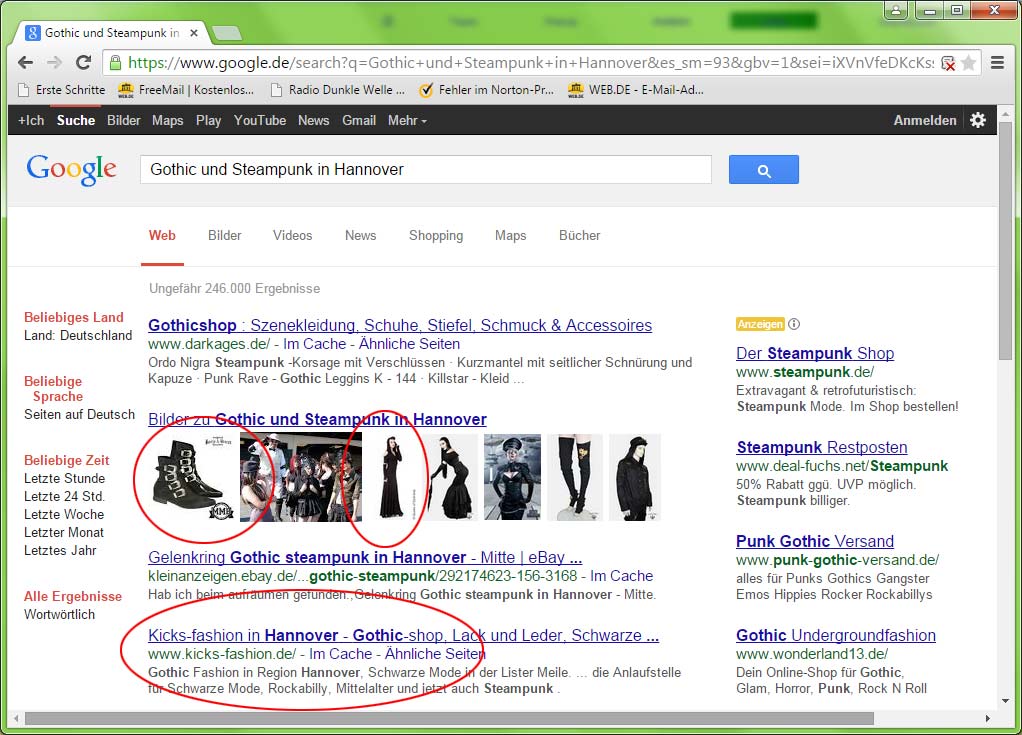Filter results to Letzte 24 Std.

point(65,497)
